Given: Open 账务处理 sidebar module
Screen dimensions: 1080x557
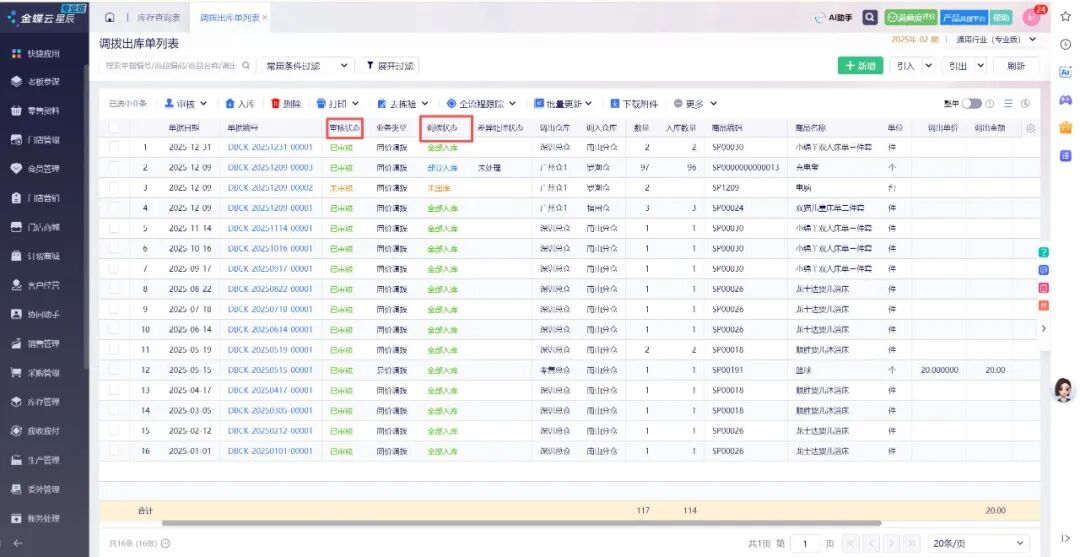Looking at the screenshot, I should (36, 518).
